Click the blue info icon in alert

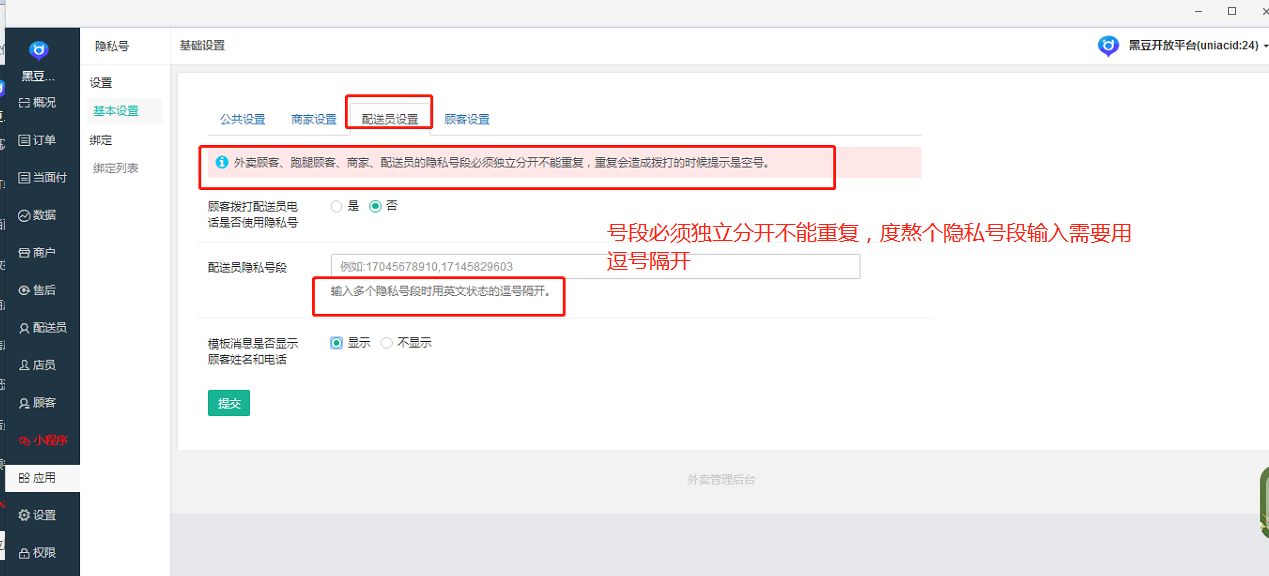(222, 162)
